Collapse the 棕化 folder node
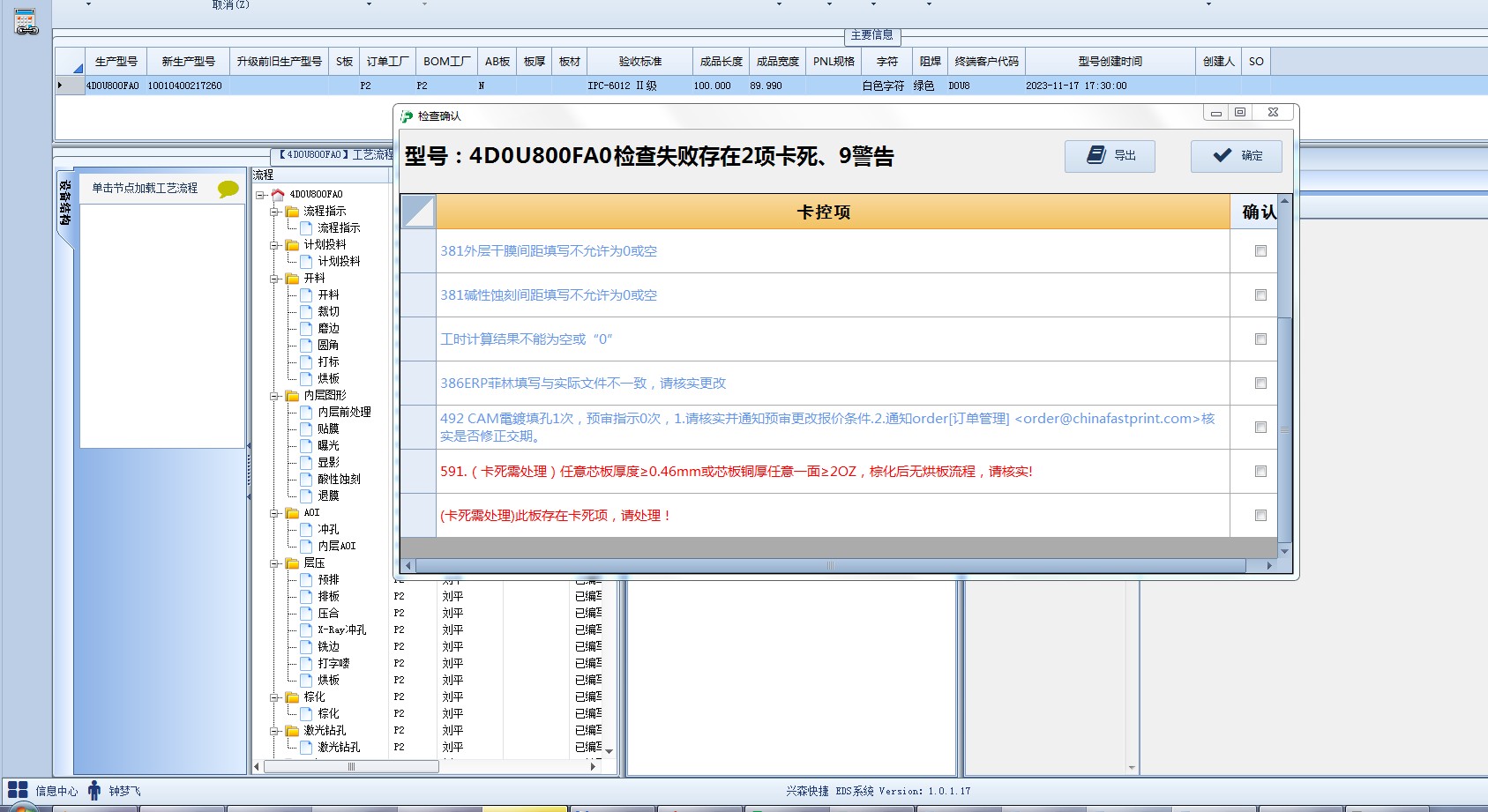 (x=275, y=697)
